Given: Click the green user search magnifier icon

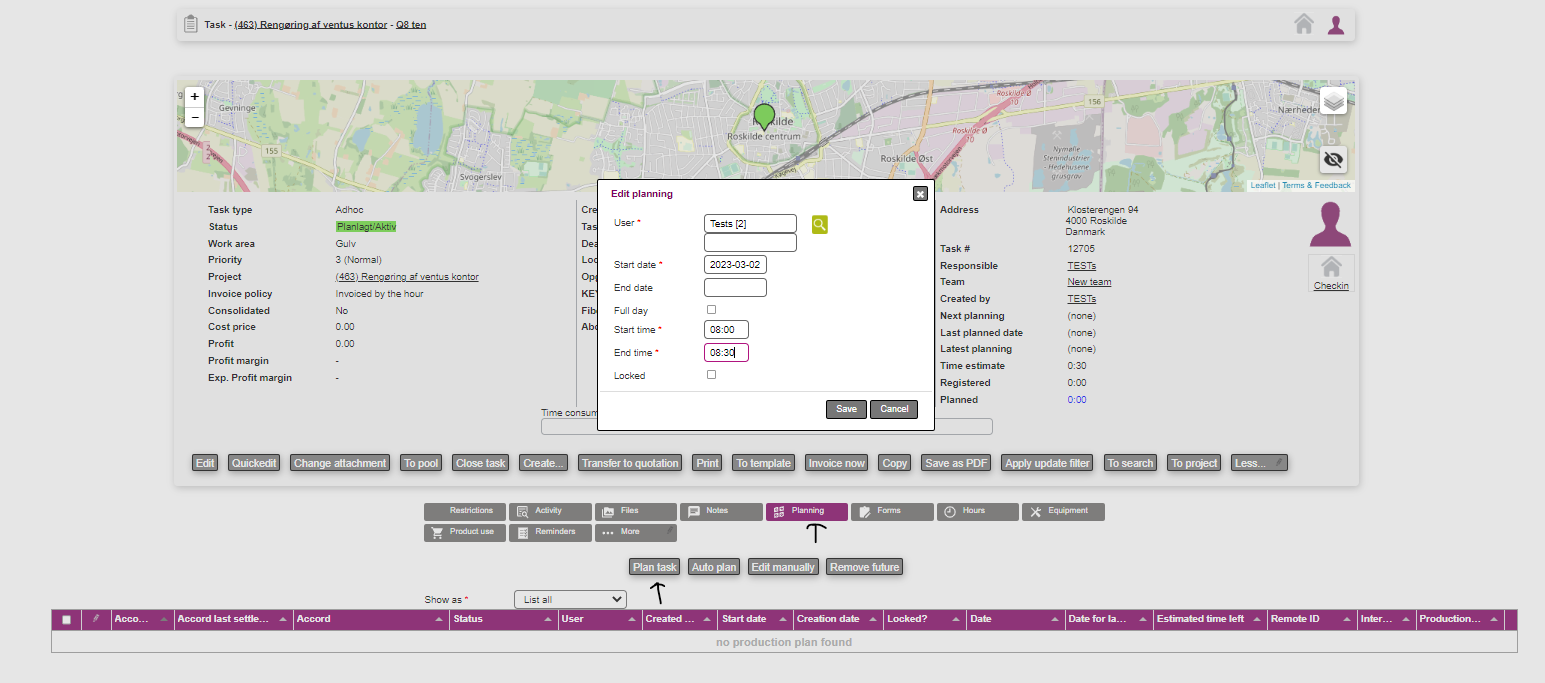Looking at the screenshot, I should coord(819,225).
